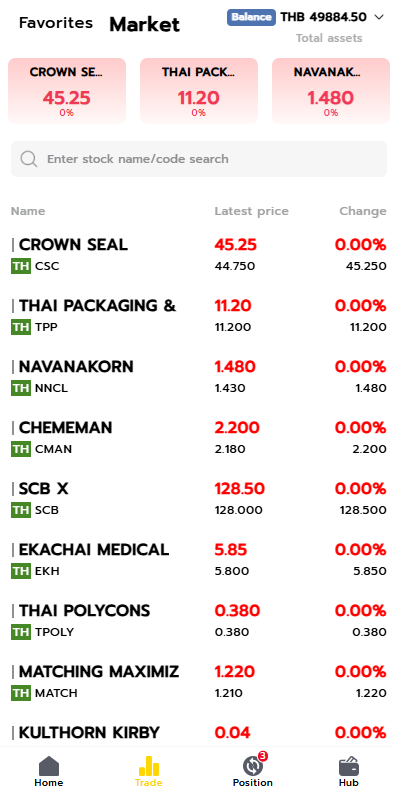Select the Trade bar chart icon
This screenshot has height=793, width=394.
pos(149,766)
